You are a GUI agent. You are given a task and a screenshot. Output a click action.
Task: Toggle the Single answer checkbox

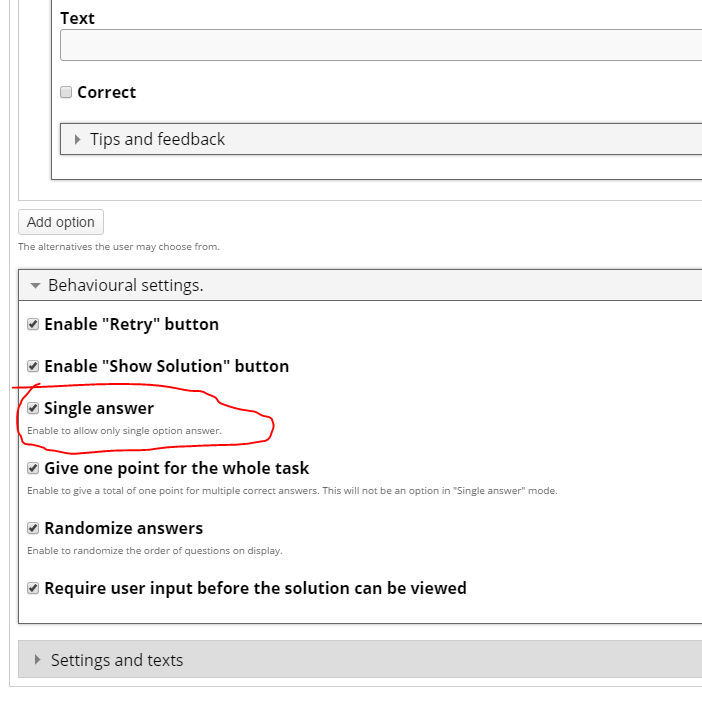[33, 408]
